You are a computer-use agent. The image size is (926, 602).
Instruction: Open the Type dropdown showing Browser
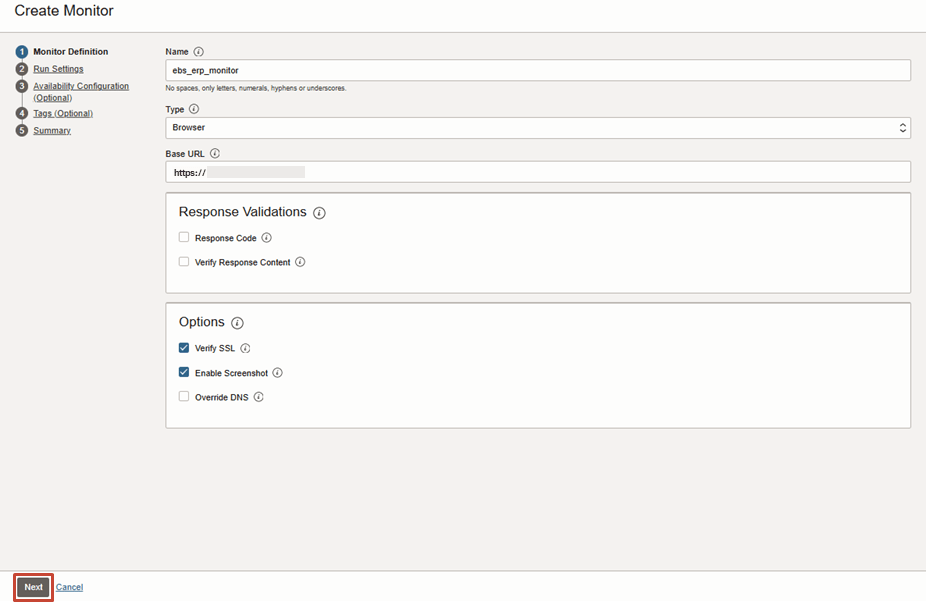pos(537,128)
